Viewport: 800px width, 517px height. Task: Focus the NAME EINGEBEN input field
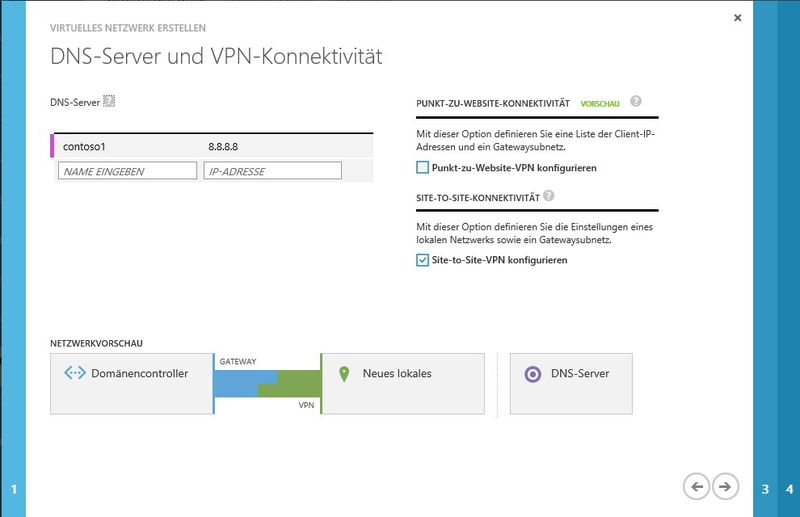128,171
